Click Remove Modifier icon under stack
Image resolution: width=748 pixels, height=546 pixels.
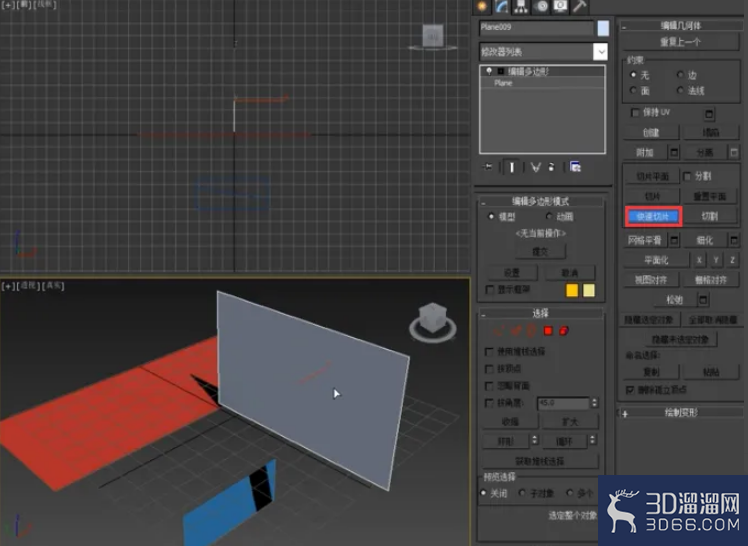[551, 167]
